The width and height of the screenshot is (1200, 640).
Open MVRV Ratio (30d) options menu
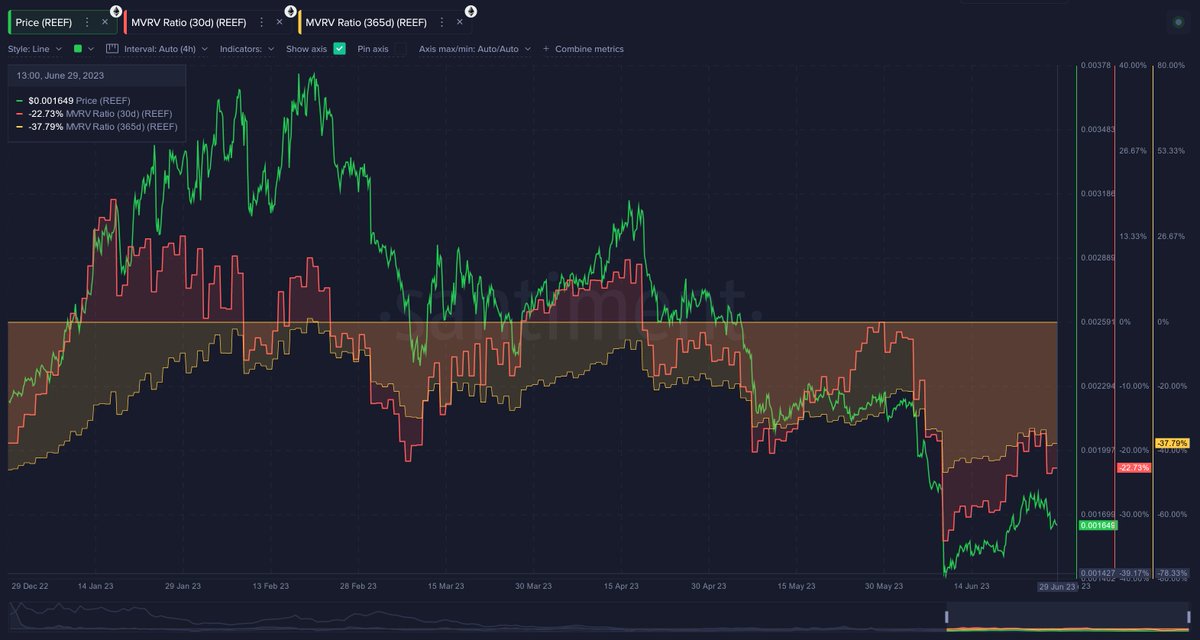(x=262, y=21)
